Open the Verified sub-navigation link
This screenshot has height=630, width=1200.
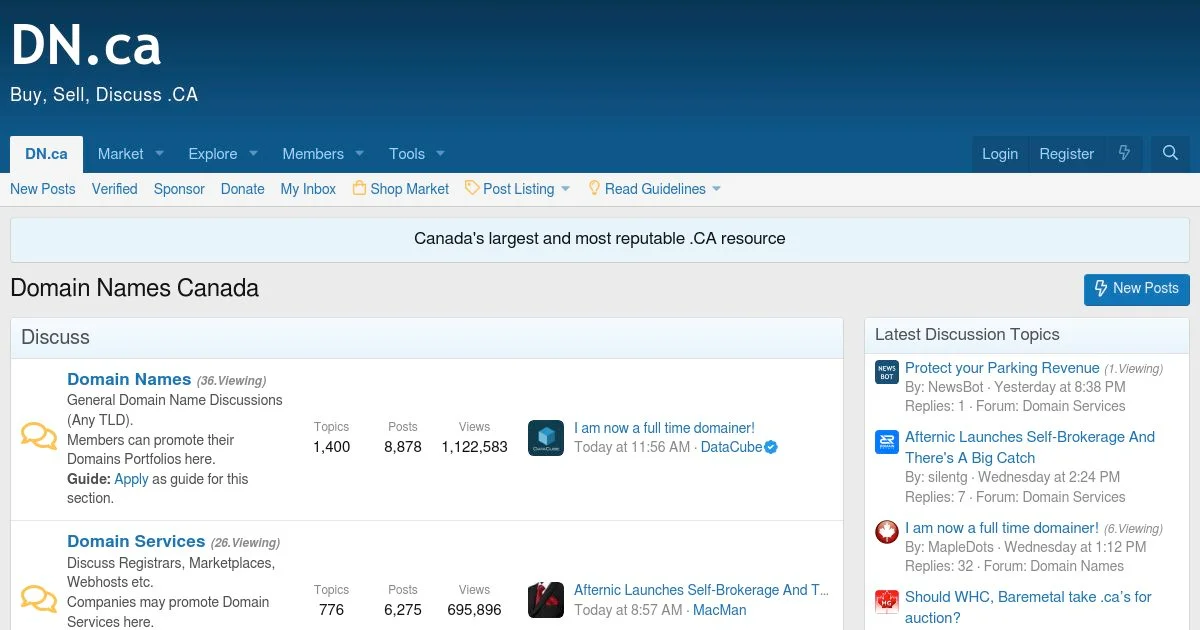point(115,188)
